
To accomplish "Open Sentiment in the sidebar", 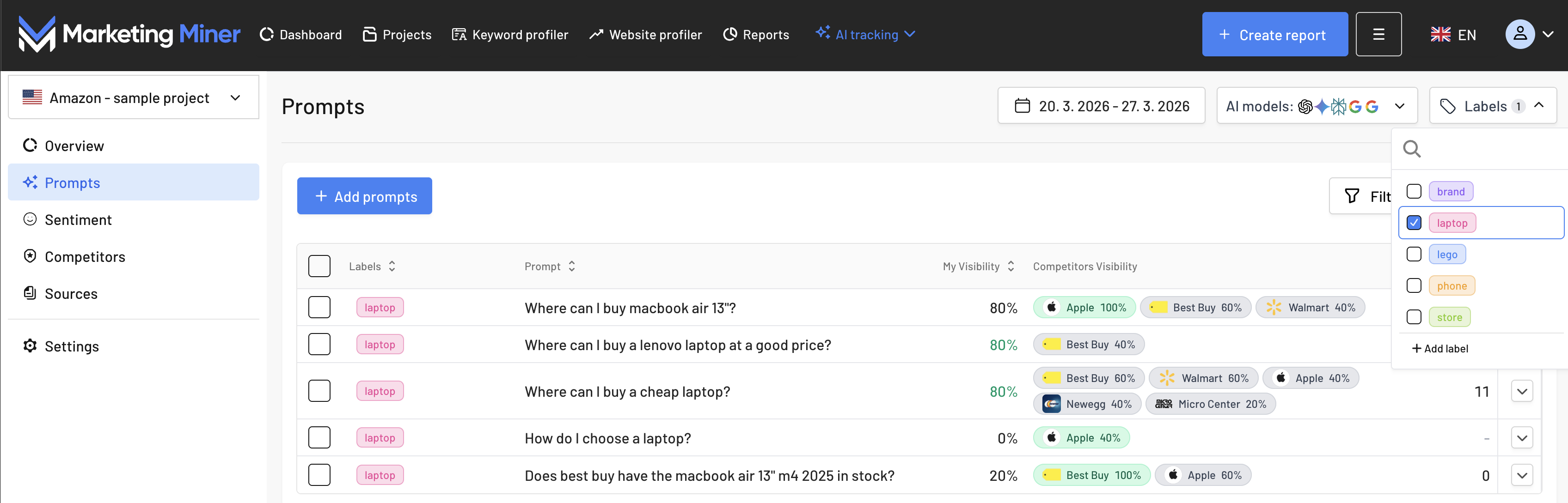I will 78,220.
